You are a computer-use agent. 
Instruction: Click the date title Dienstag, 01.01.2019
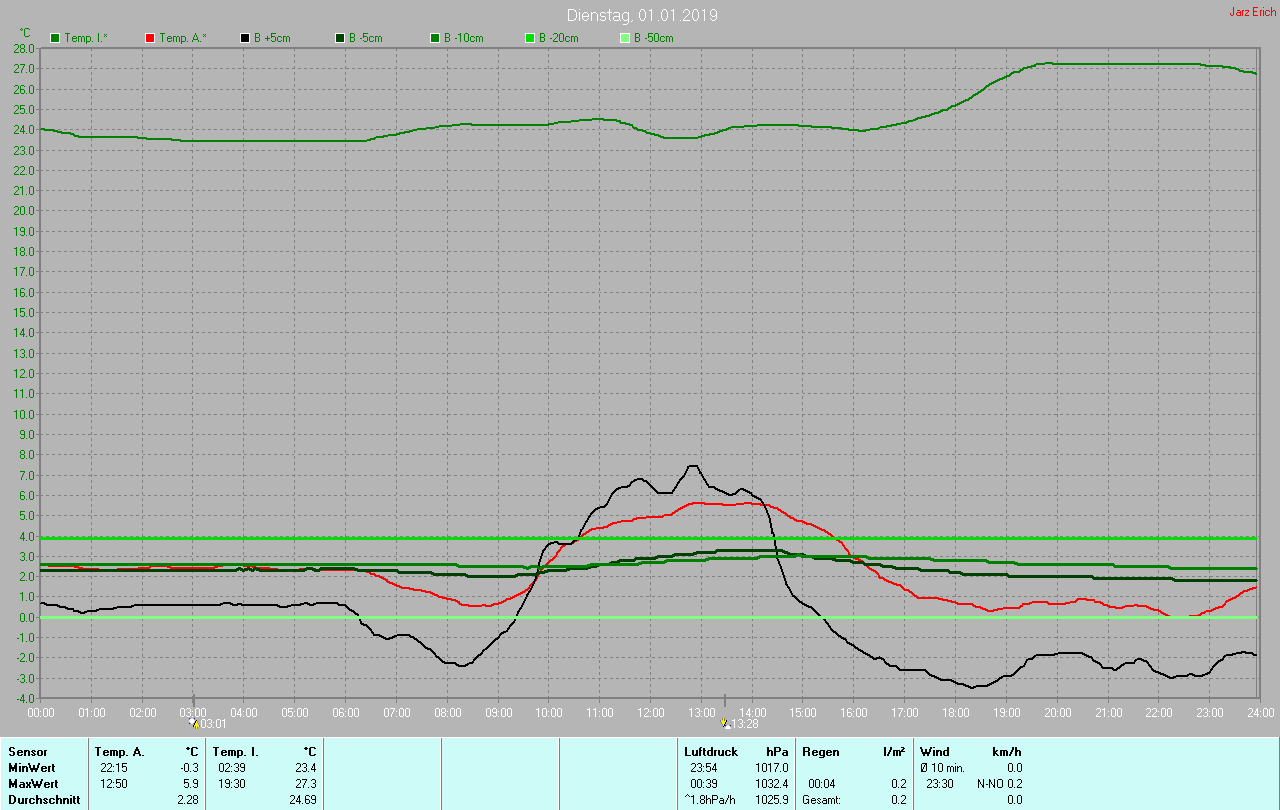[641, 15]
